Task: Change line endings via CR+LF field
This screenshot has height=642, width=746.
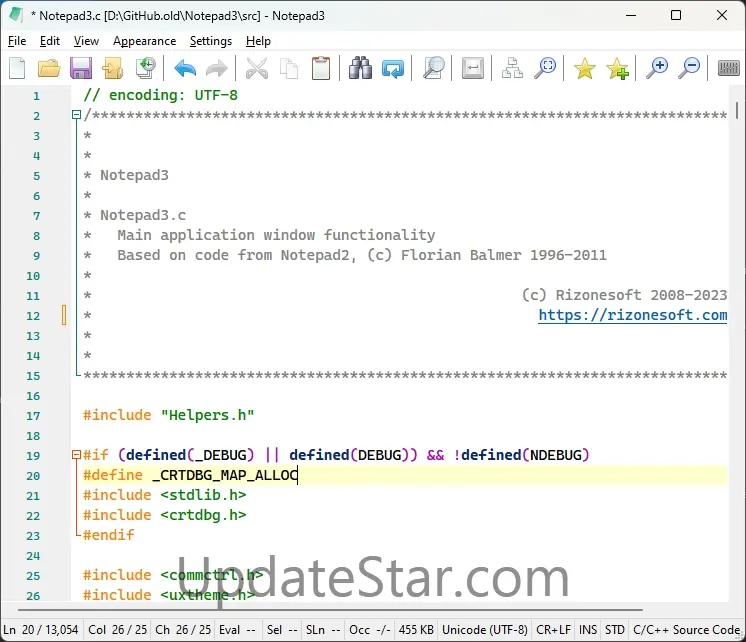Action: pos(553,630)
